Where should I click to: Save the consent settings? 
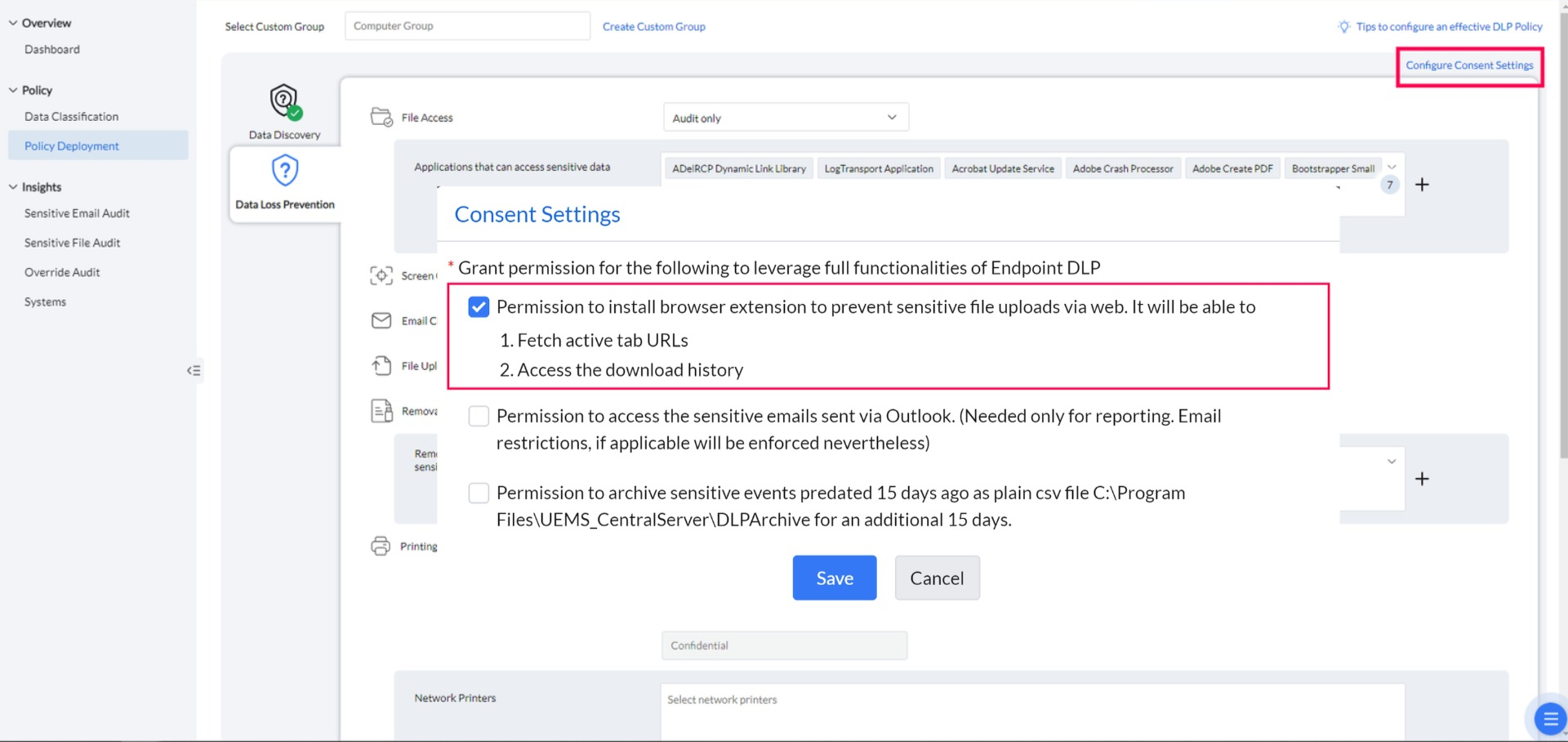point(834,578)
